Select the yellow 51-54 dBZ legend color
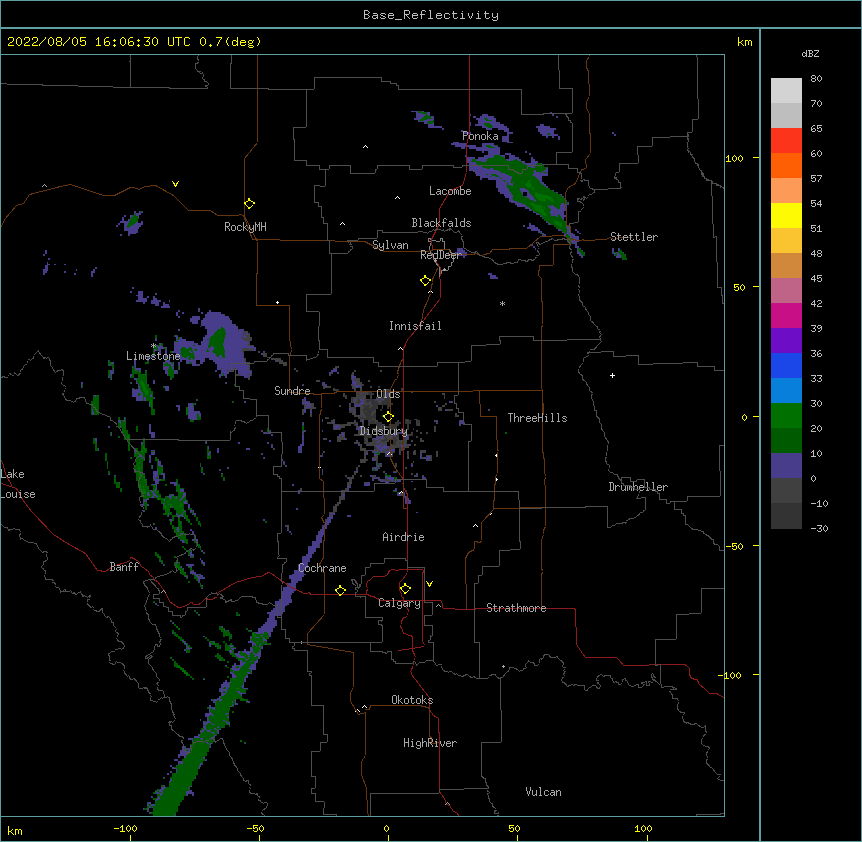 786,215
